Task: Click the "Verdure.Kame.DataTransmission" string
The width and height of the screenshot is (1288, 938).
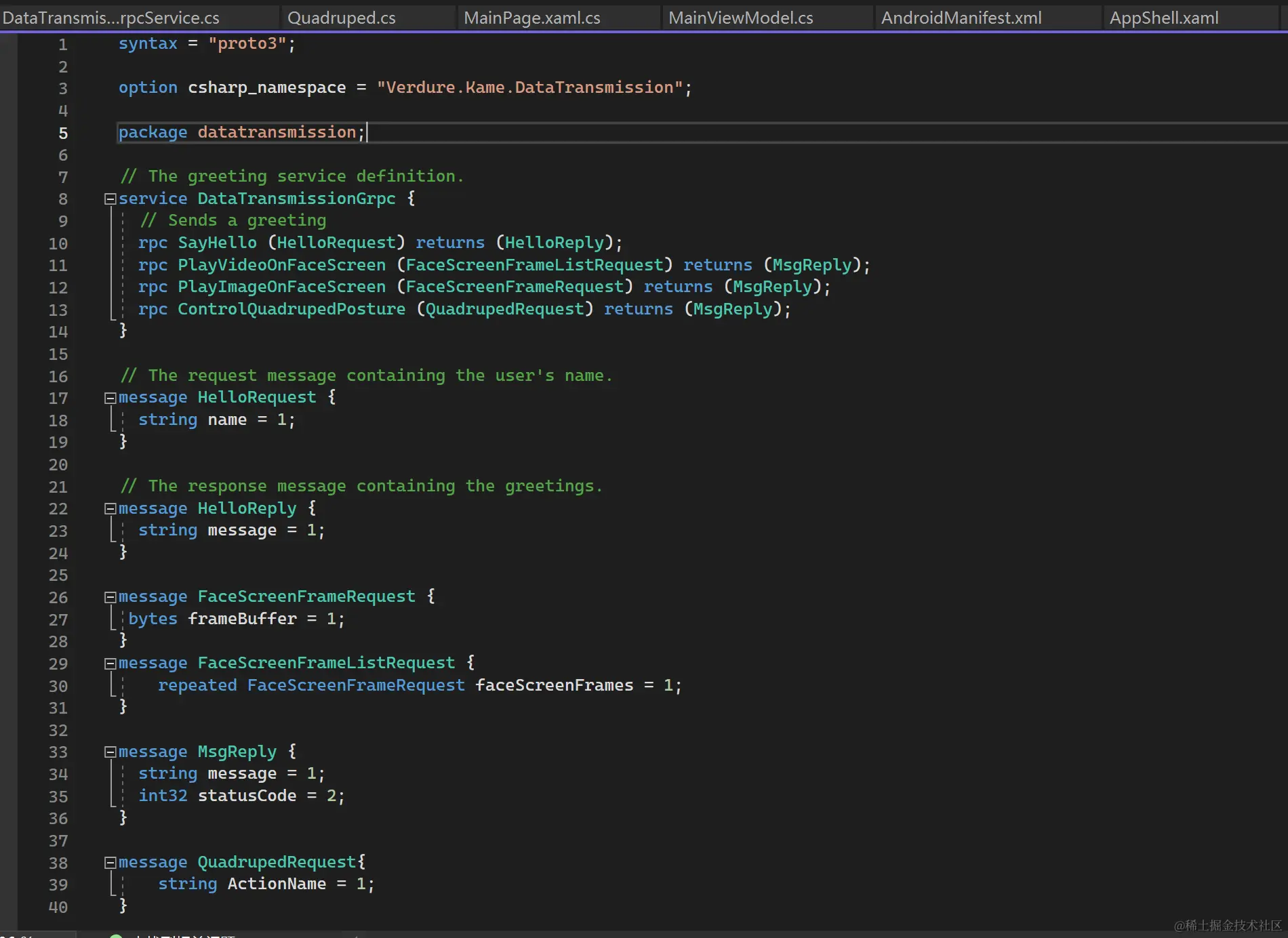Action: pyautogui.click(x=529, y=87)
